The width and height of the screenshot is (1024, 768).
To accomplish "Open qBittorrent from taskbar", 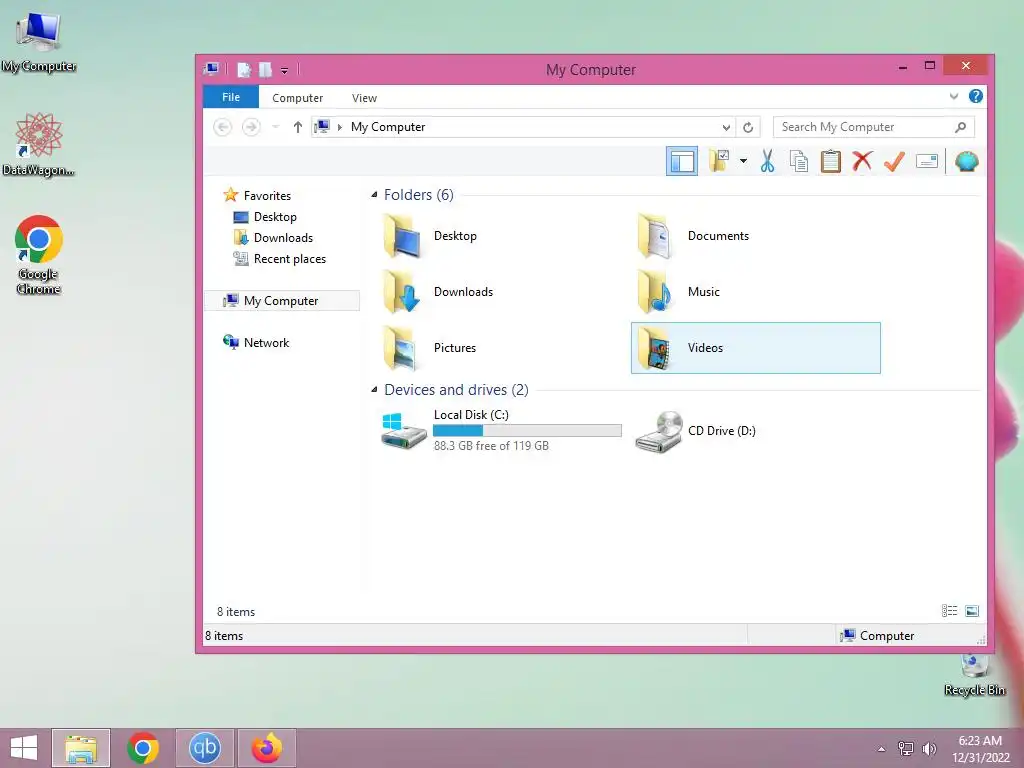I will pos(204,748).
